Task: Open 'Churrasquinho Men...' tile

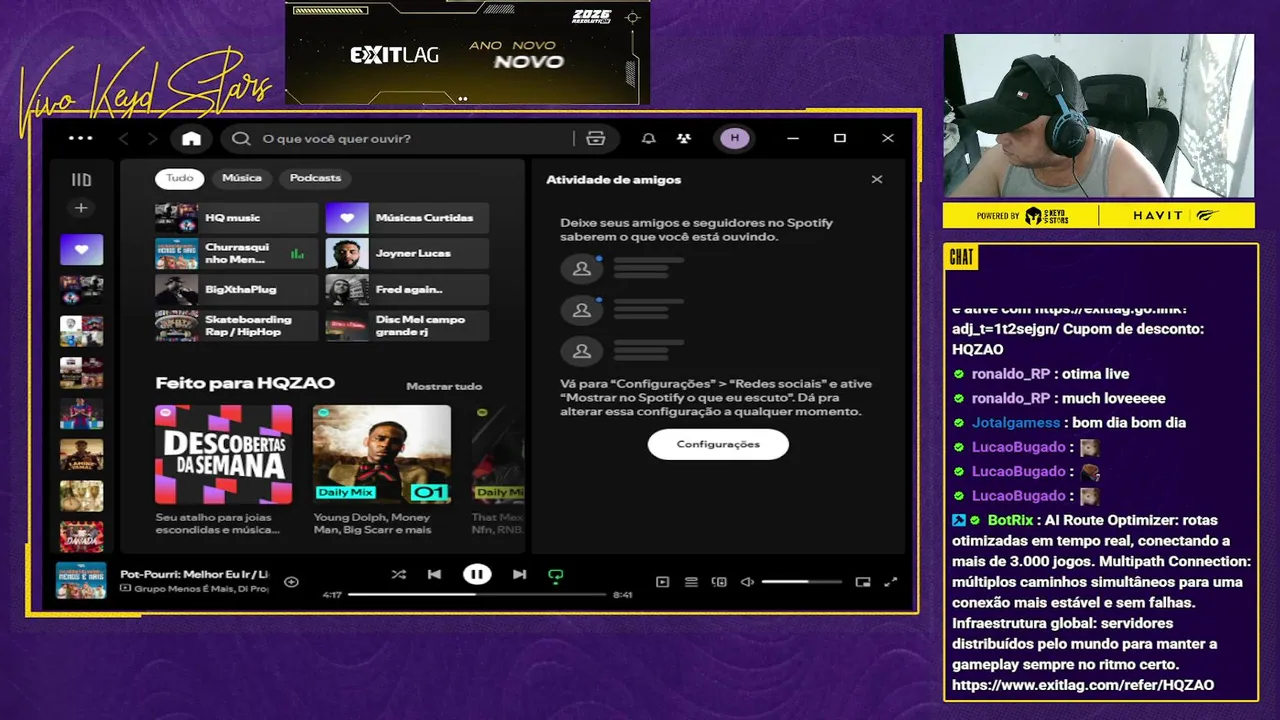Action: [236, 254]
